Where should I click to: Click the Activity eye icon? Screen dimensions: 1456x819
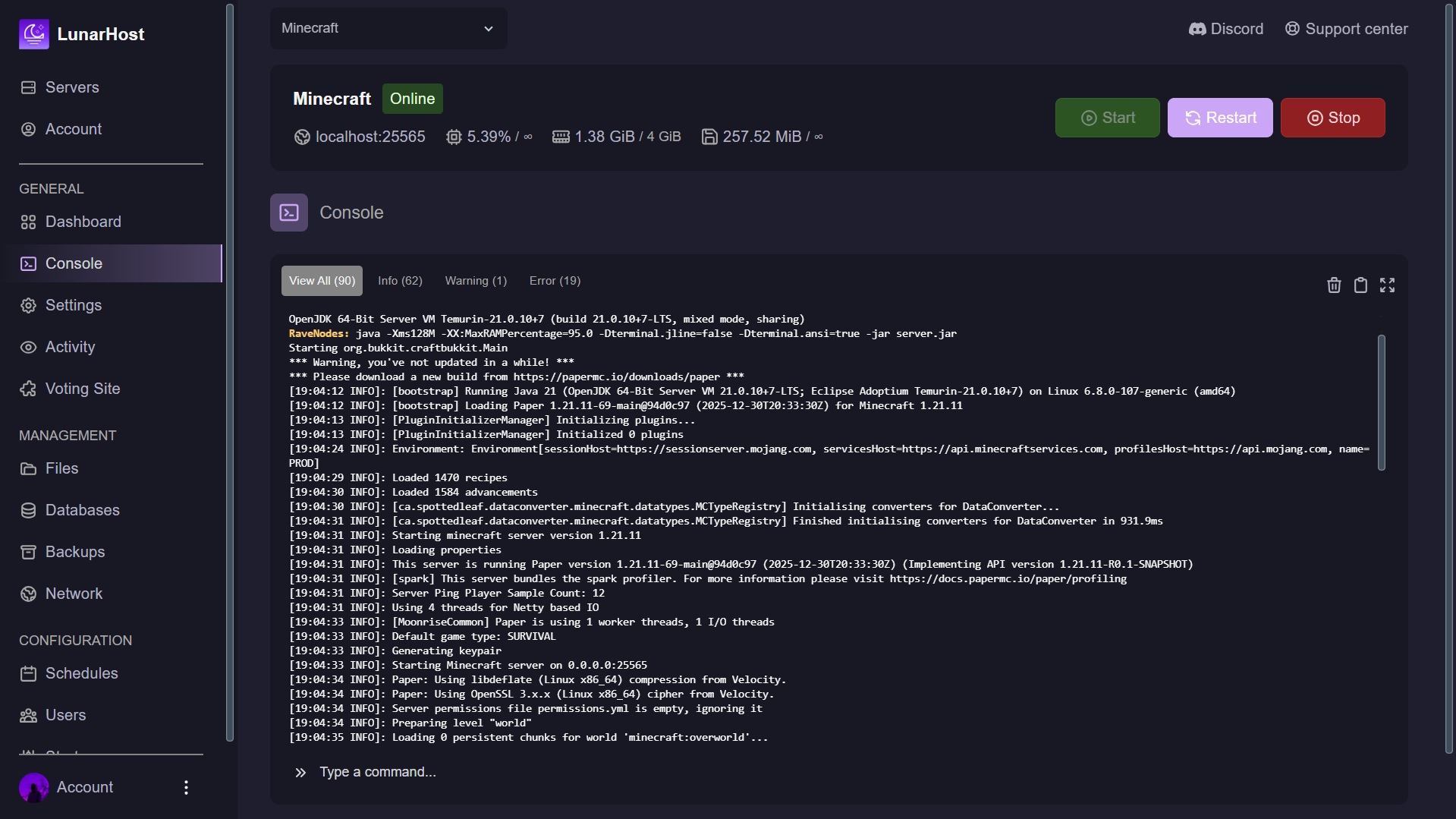(x=28, y=347)
